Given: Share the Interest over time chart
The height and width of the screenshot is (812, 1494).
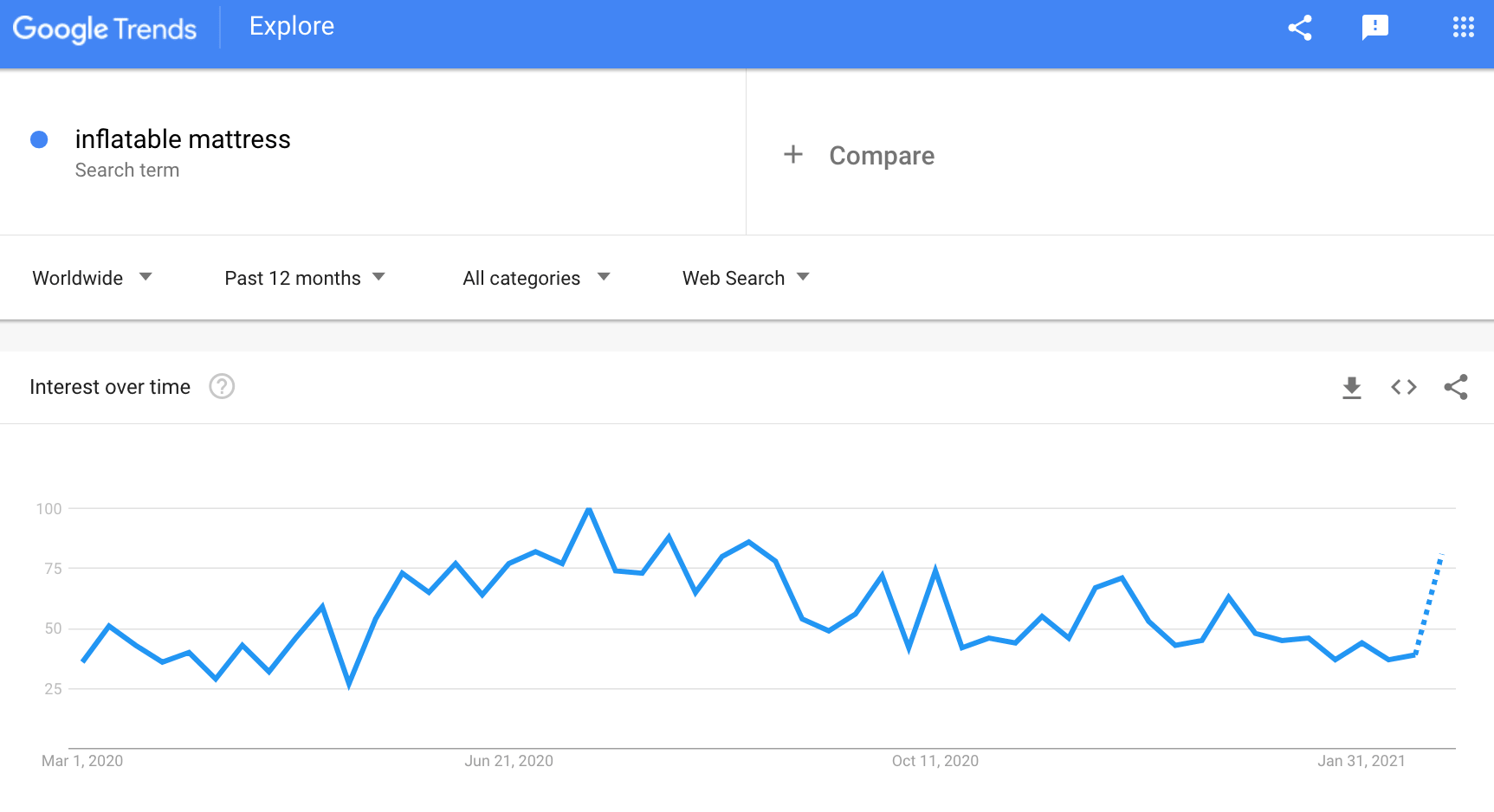Looking at the screenshot, I should point(1456,387).
